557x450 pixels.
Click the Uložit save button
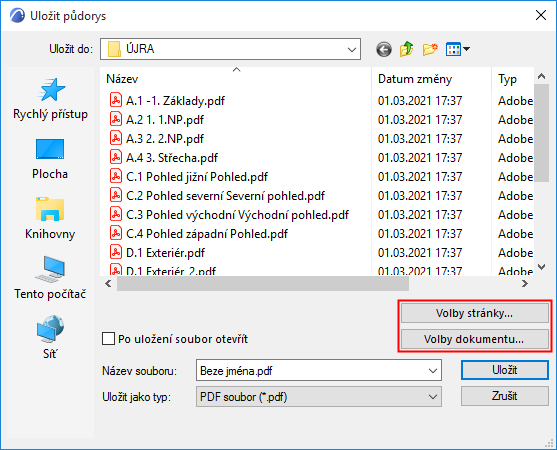tap(504, 370)
